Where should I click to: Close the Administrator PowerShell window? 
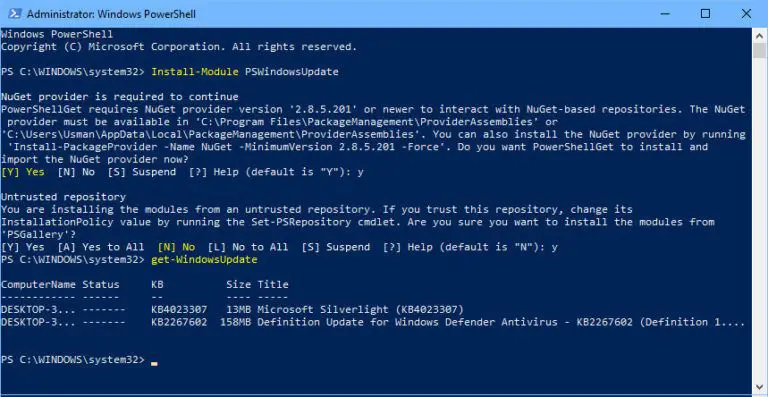[746, 14]
